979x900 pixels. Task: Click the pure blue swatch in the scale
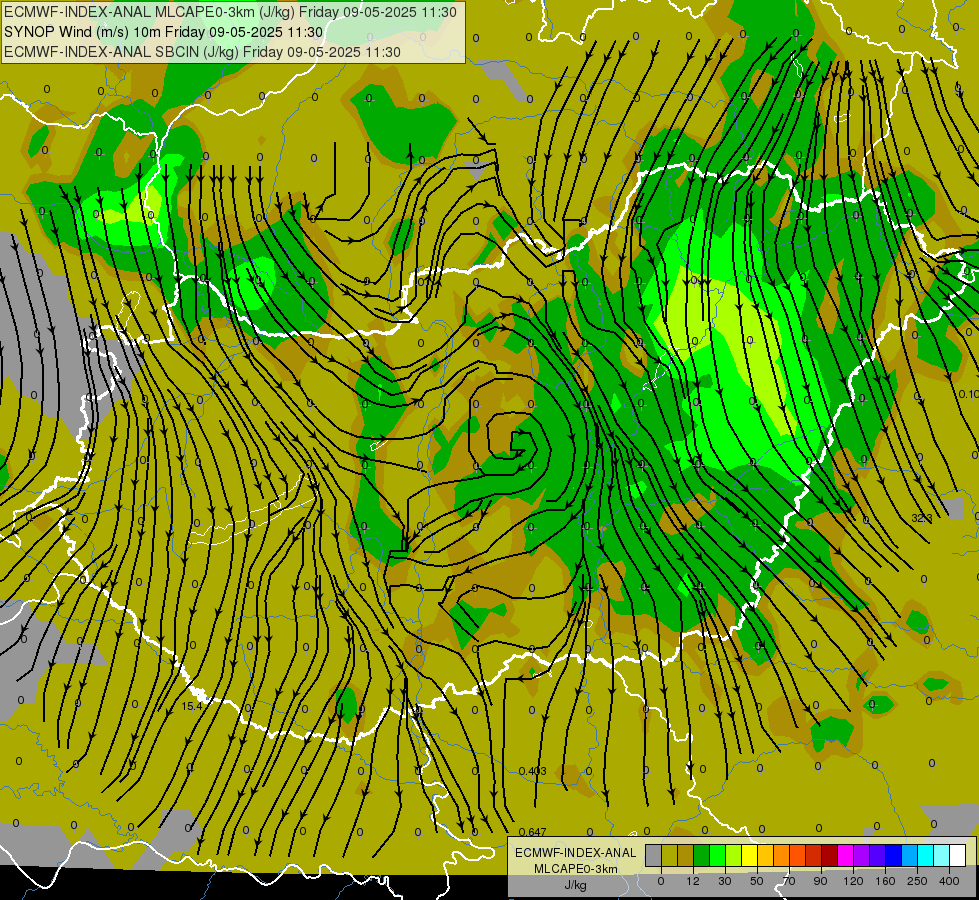(893, 856)
